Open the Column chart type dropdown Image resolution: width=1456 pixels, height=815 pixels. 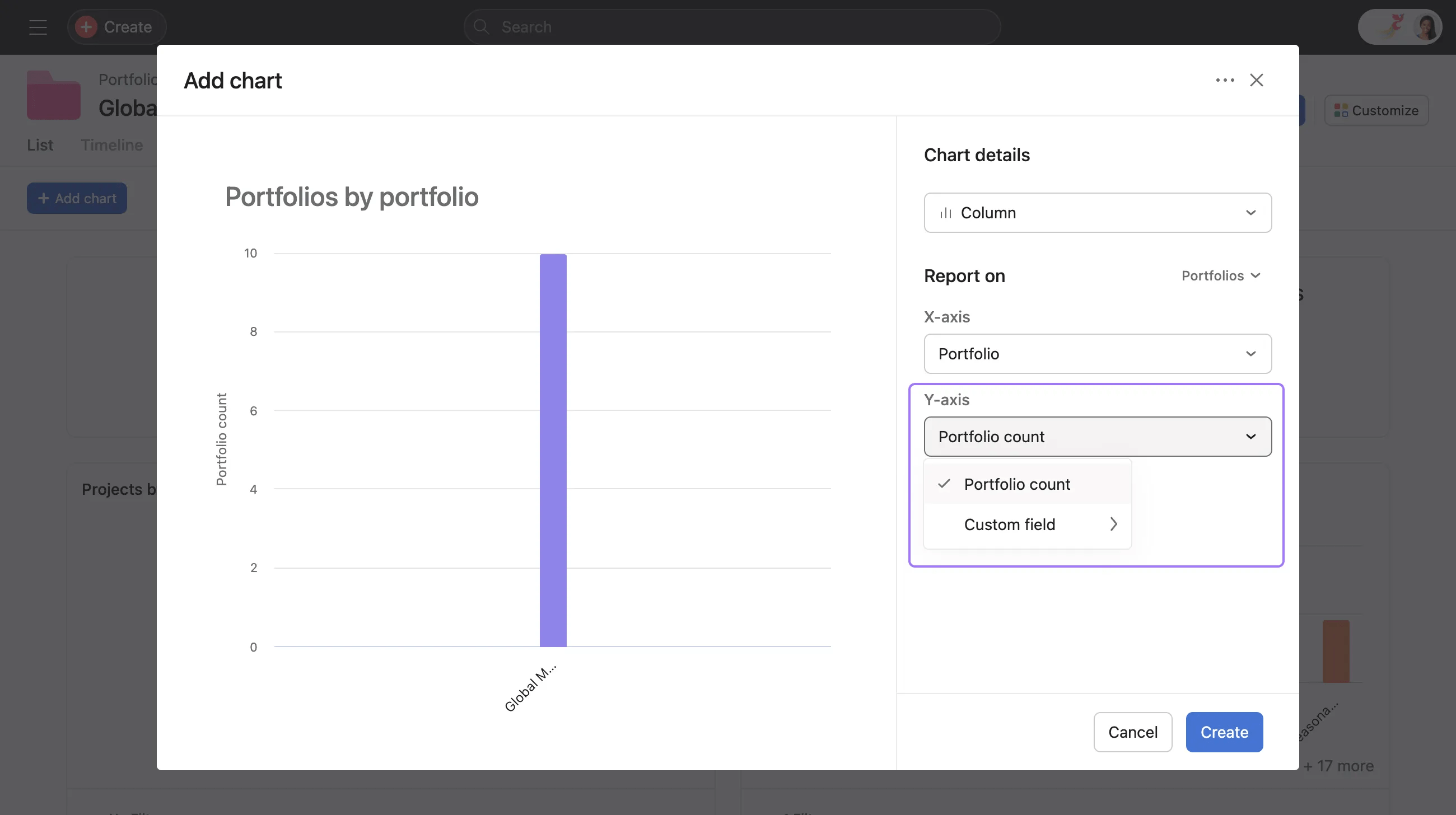1097,213
